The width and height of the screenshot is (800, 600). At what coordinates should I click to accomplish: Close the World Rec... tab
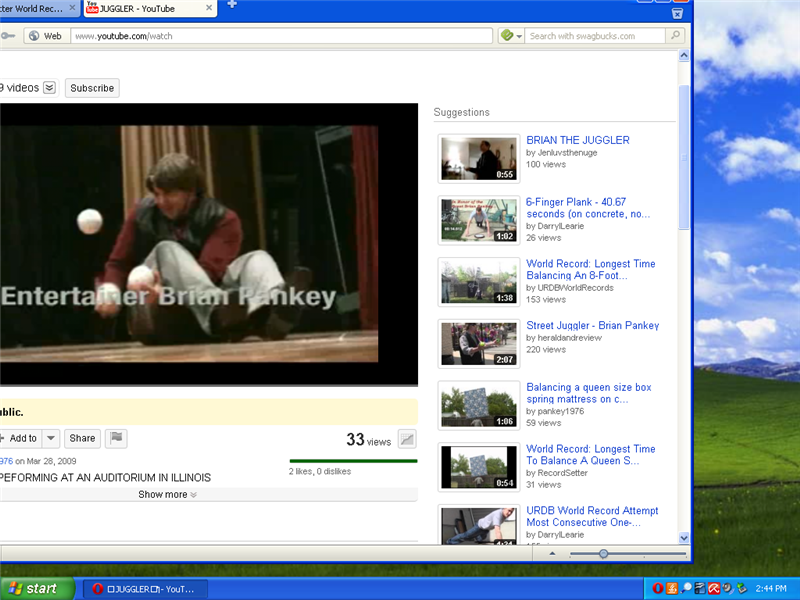coord(72,8)
